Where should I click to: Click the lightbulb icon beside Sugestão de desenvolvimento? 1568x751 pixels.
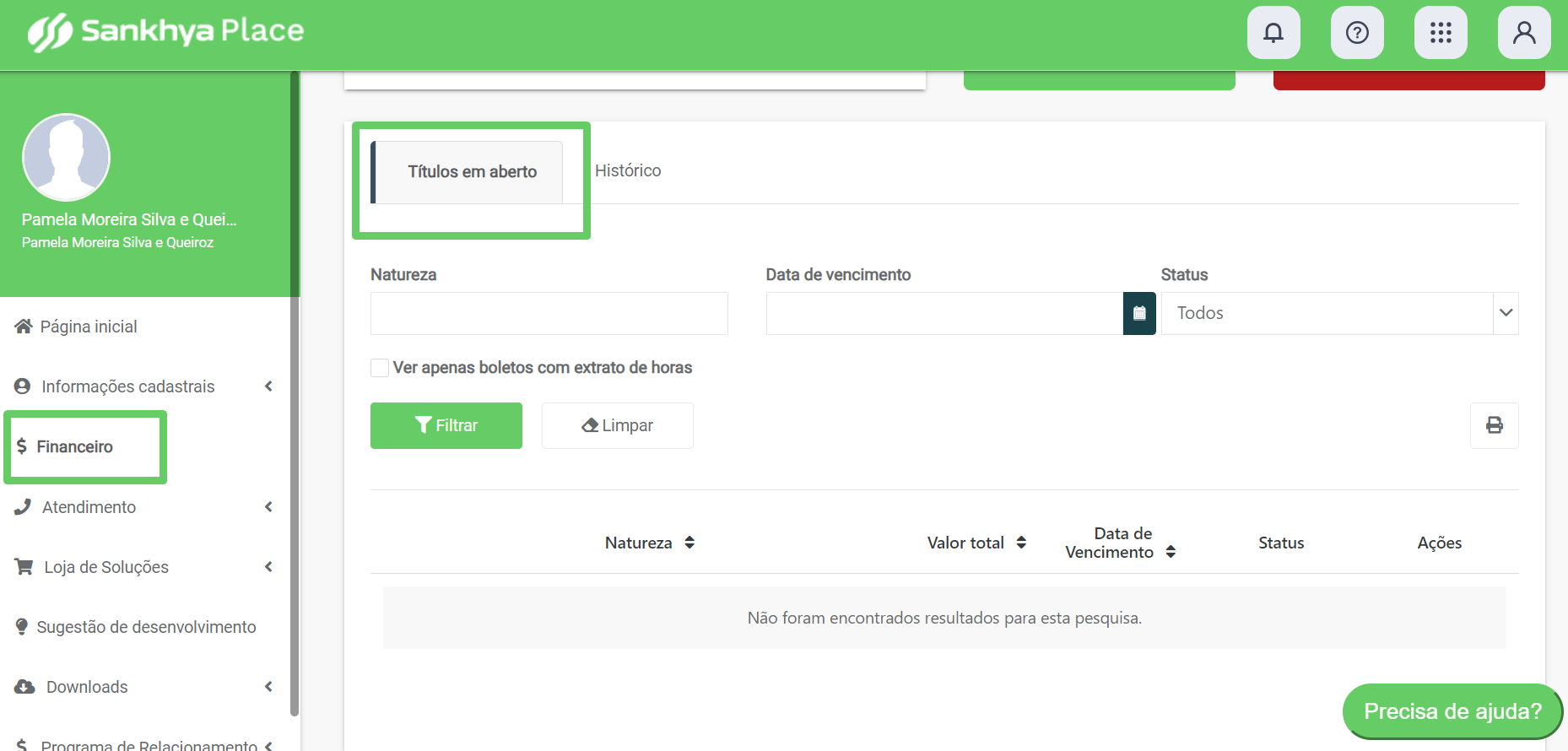22,627
